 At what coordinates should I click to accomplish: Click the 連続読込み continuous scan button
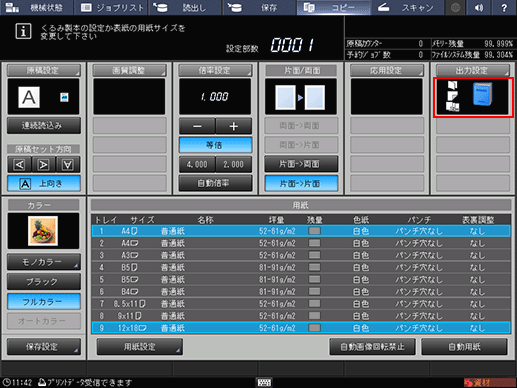tap(44, 126)
